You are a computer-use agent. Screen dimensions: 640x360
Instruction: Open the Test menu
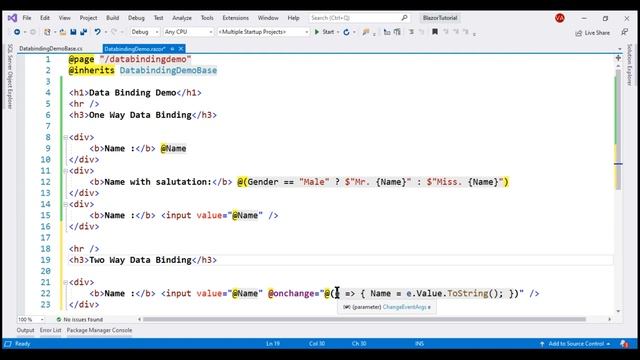click(x=158, y=18)
